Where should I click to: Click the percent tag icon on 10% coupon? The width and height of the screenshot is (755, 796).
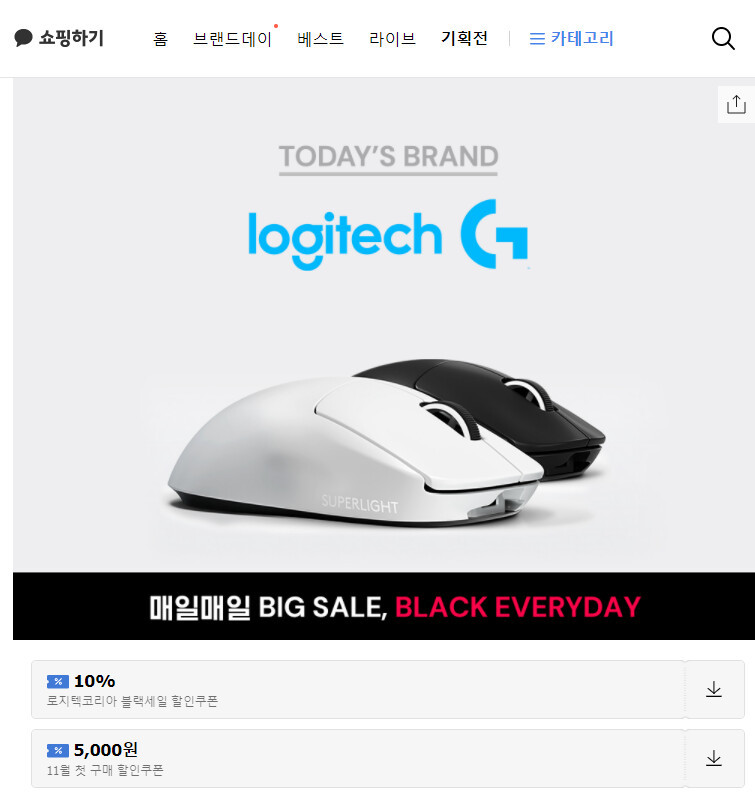[57, 681]
